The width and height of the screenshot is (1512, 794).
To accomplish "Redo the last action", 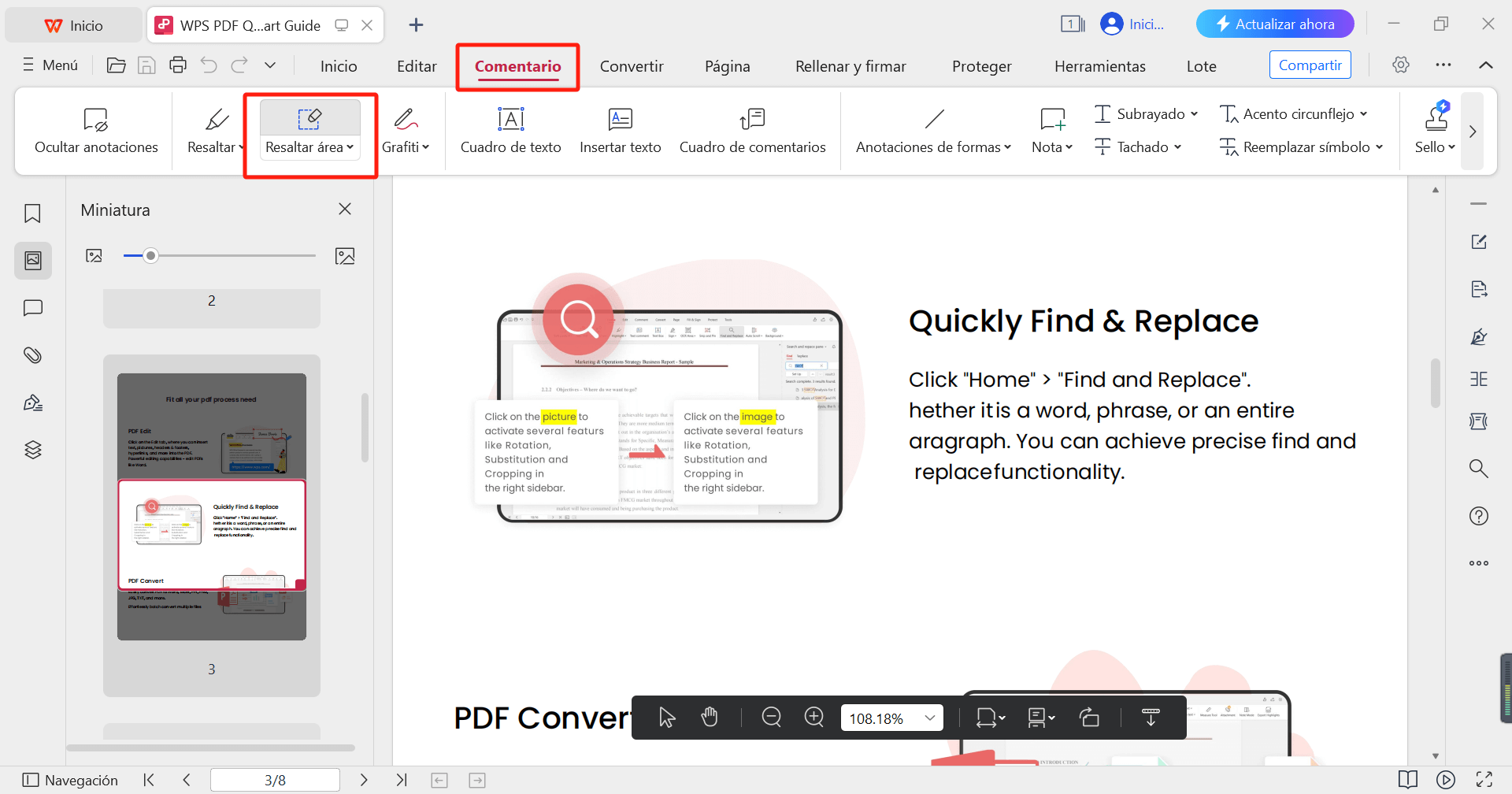I will click(239, 65).
